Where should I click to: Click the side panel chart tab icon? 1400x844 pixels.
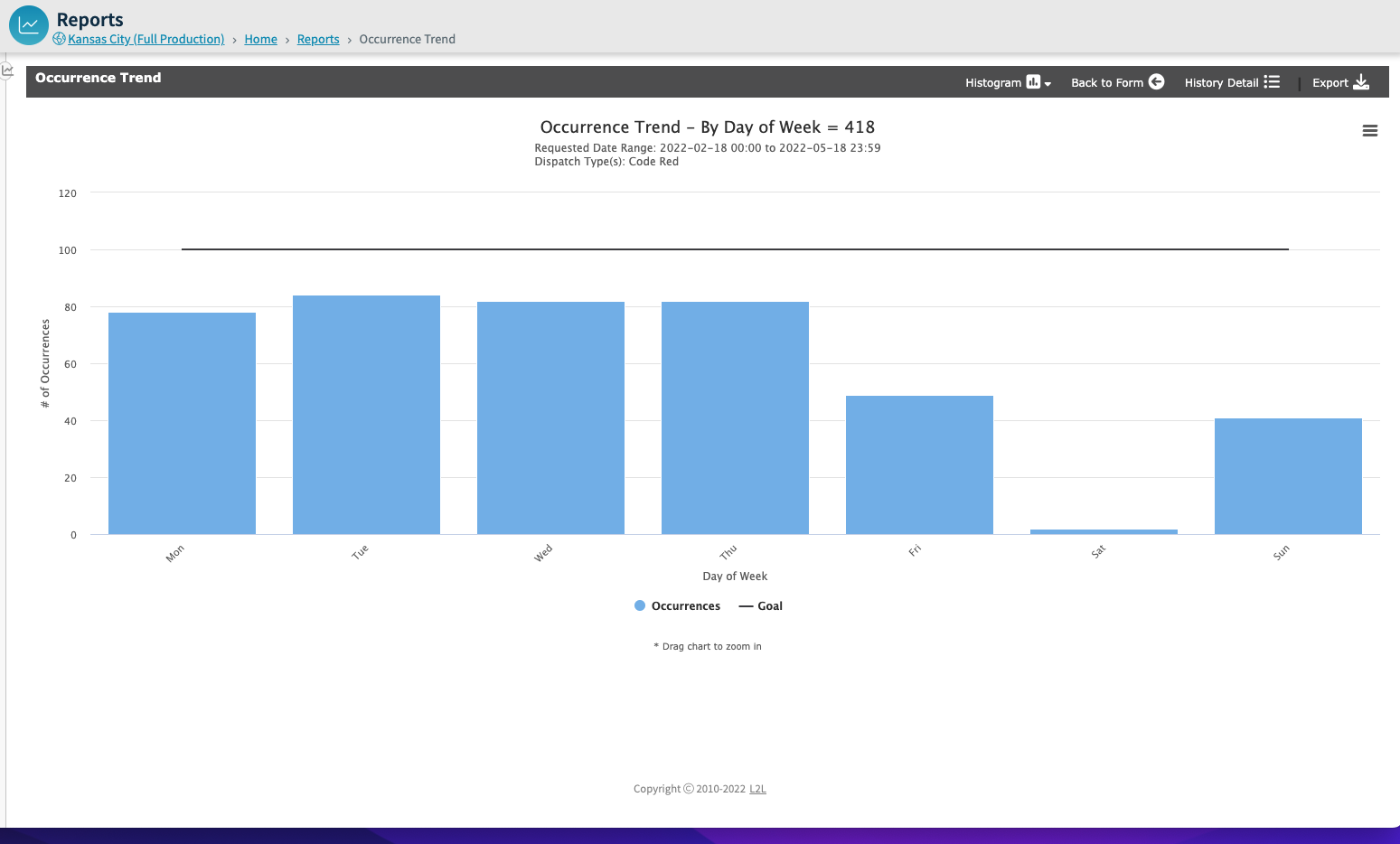click(7, 70)
